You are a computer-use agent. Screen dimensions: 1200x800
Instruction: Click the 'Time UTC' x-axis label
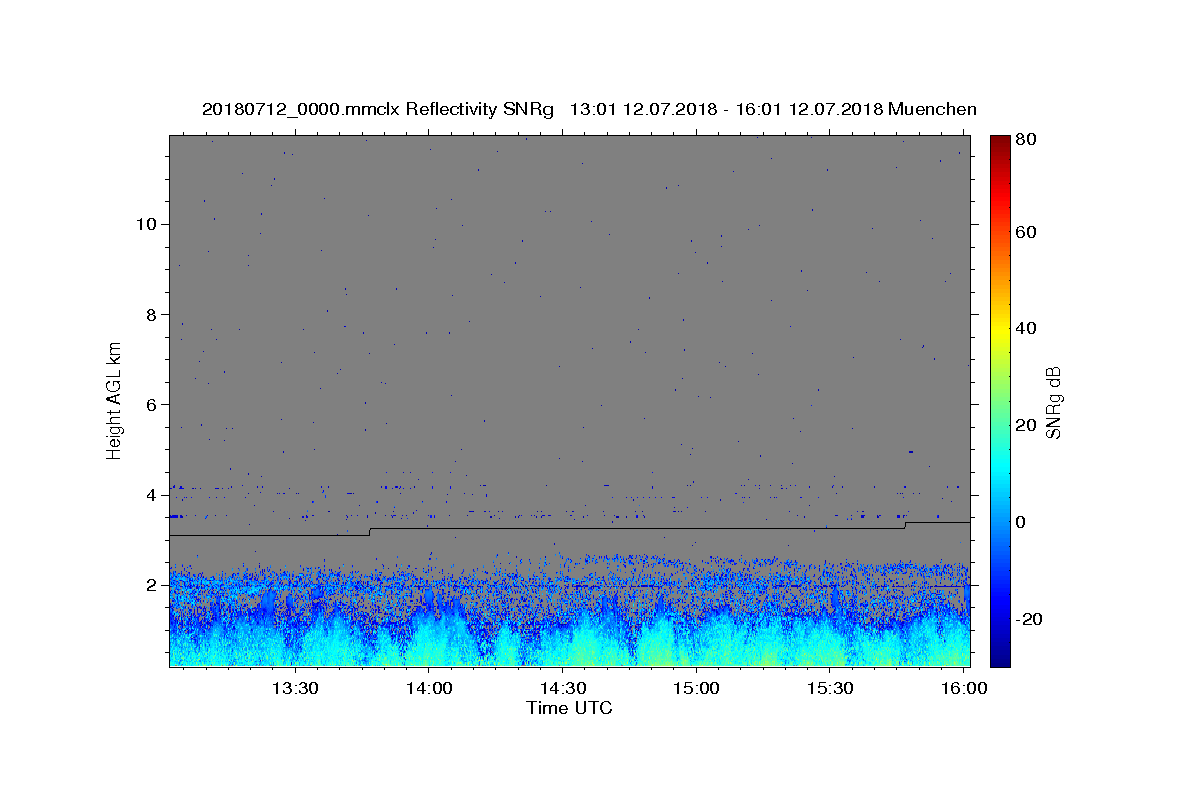point(569,708)
